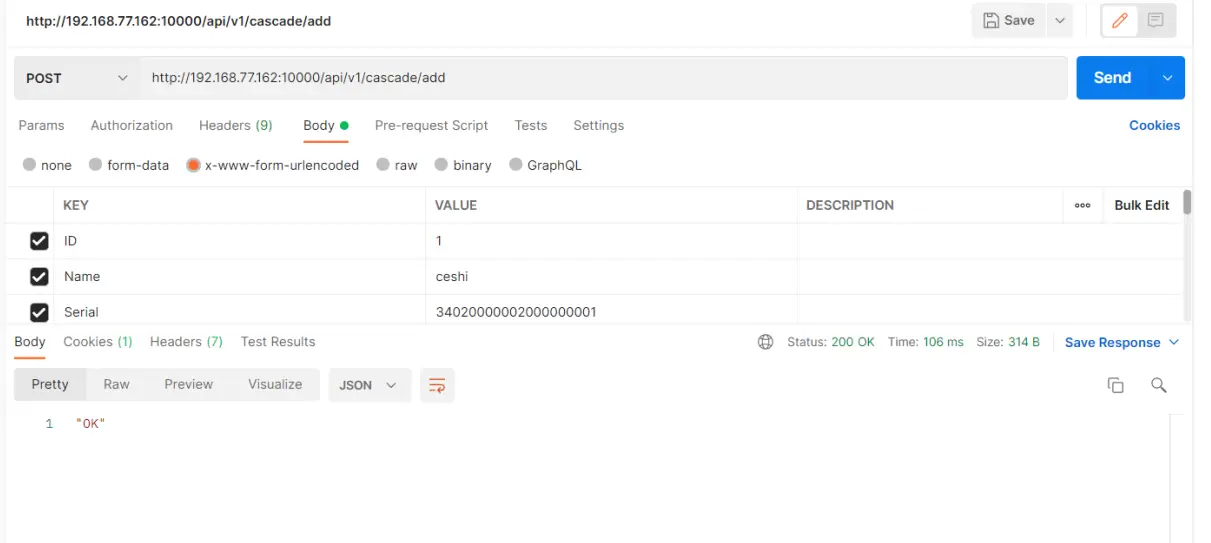Click the copy response icon

point(1115,385)
